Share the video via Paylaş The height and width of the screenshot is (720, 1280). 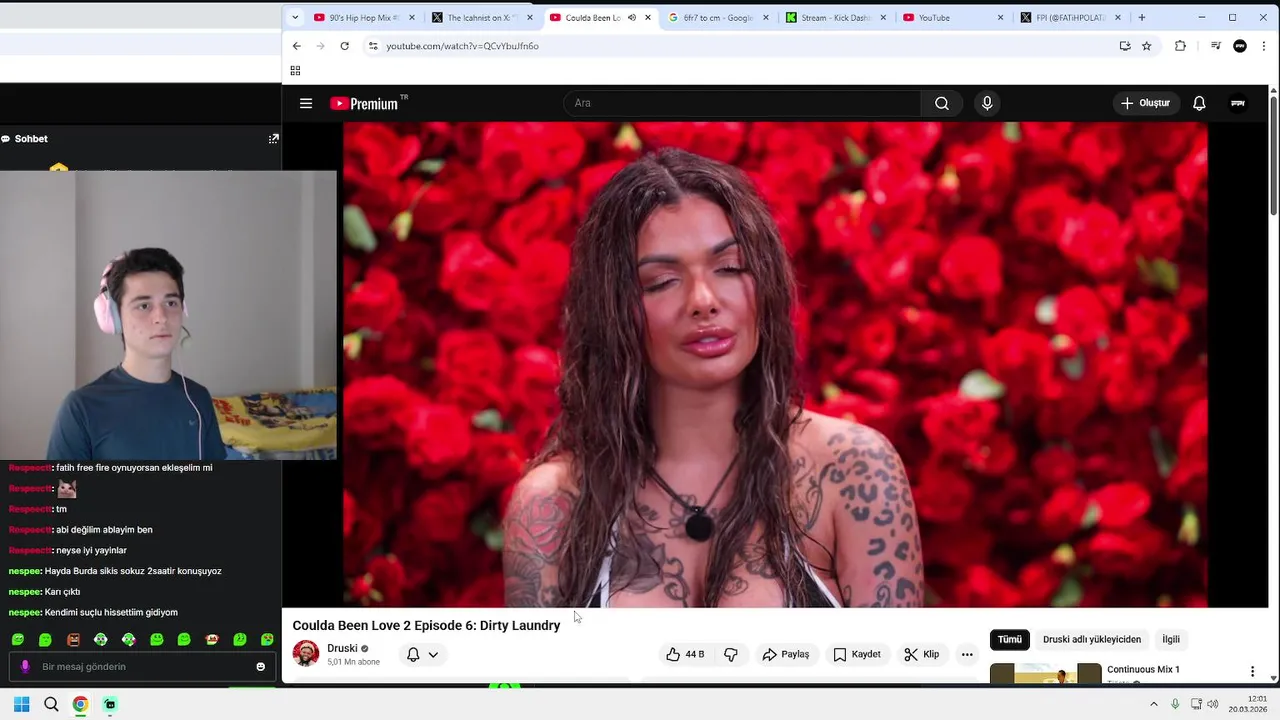(x=786, y=654)
